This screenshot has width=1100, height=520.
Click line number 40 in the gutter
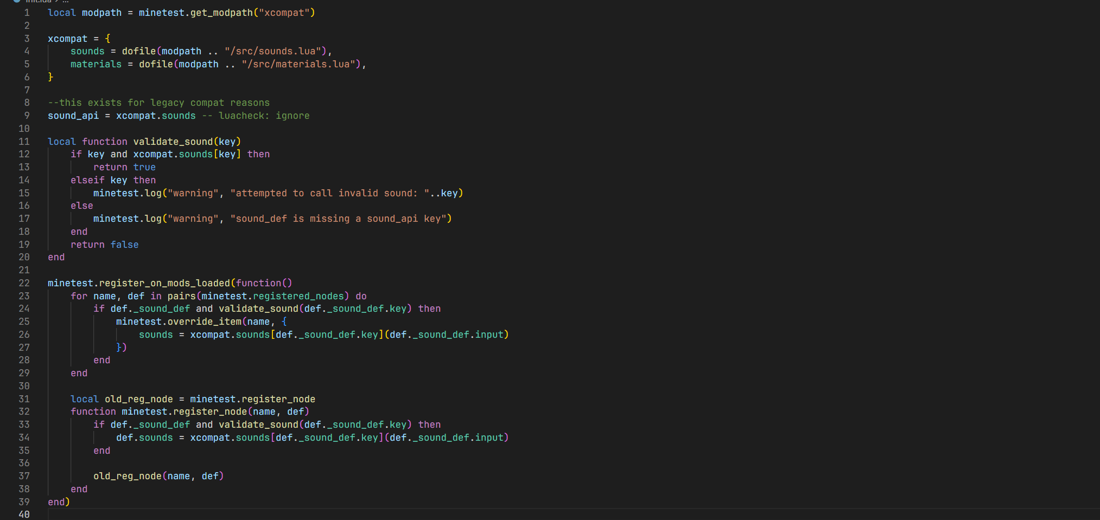[x=26, y=515]
